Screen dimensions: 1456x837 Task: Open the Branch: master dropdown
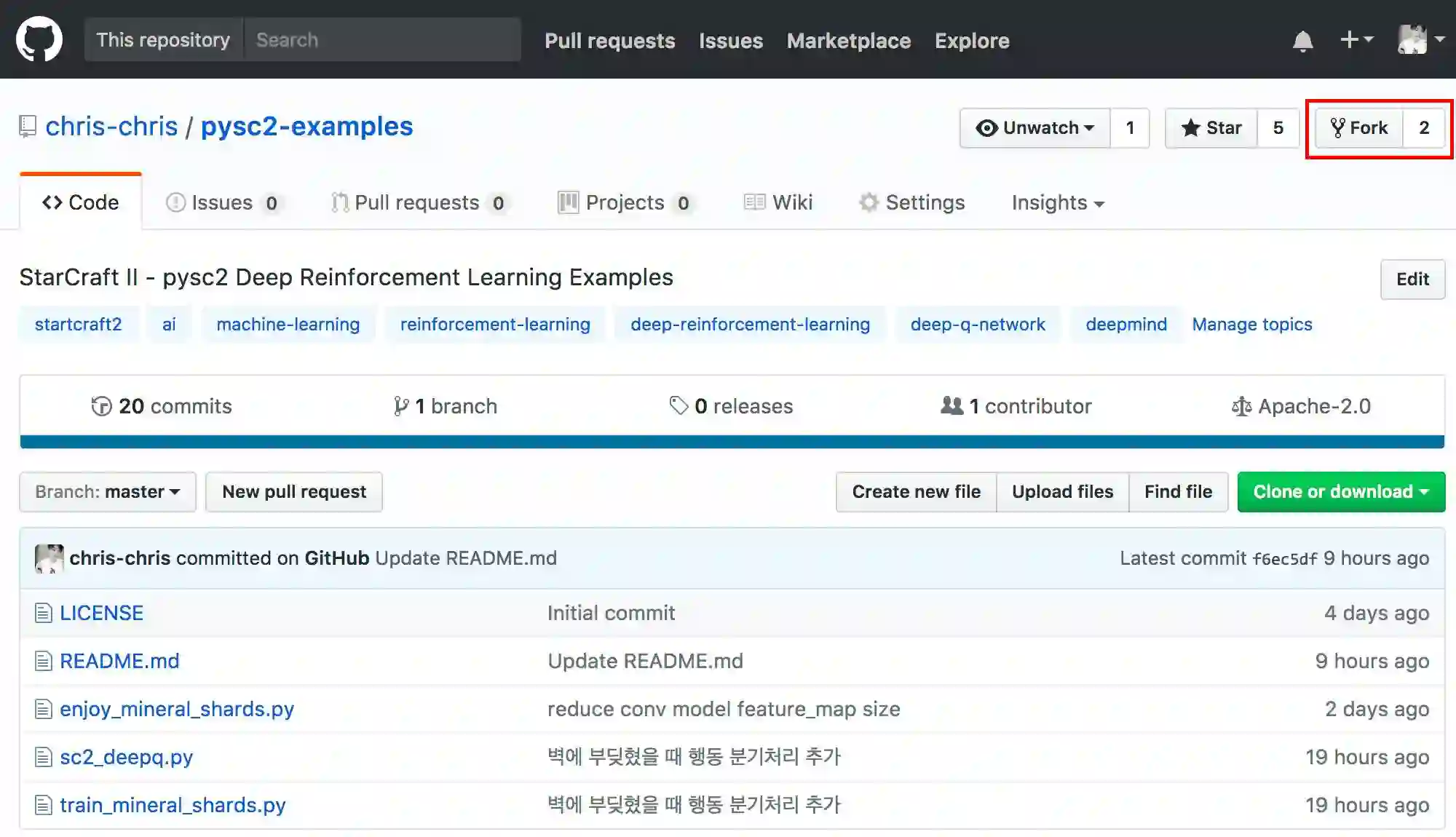(108, 492)
